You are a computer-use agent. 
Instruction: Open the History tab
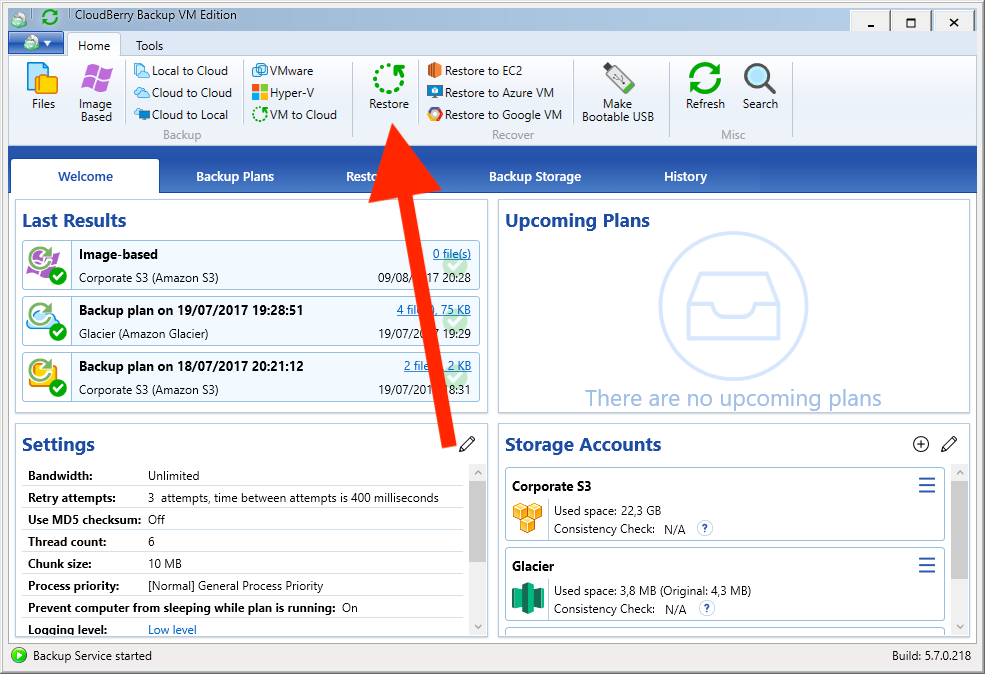pyautogui.click(x=685, y=177)
